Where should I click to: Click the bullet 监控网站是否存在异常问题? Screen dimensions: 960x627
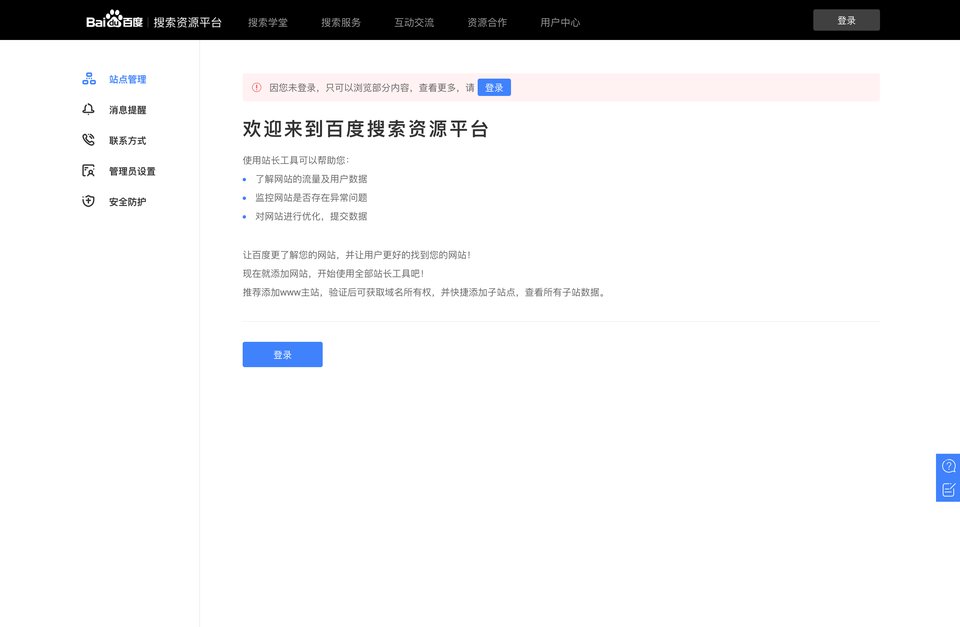[311, 197]
